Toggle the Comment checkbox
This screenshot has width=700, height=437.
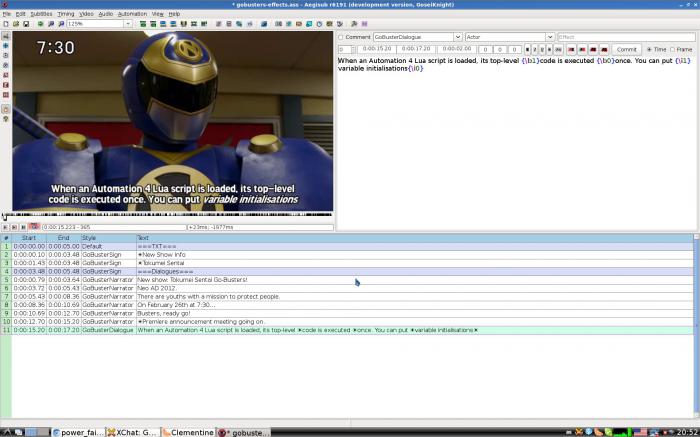[x=341, y=37]
